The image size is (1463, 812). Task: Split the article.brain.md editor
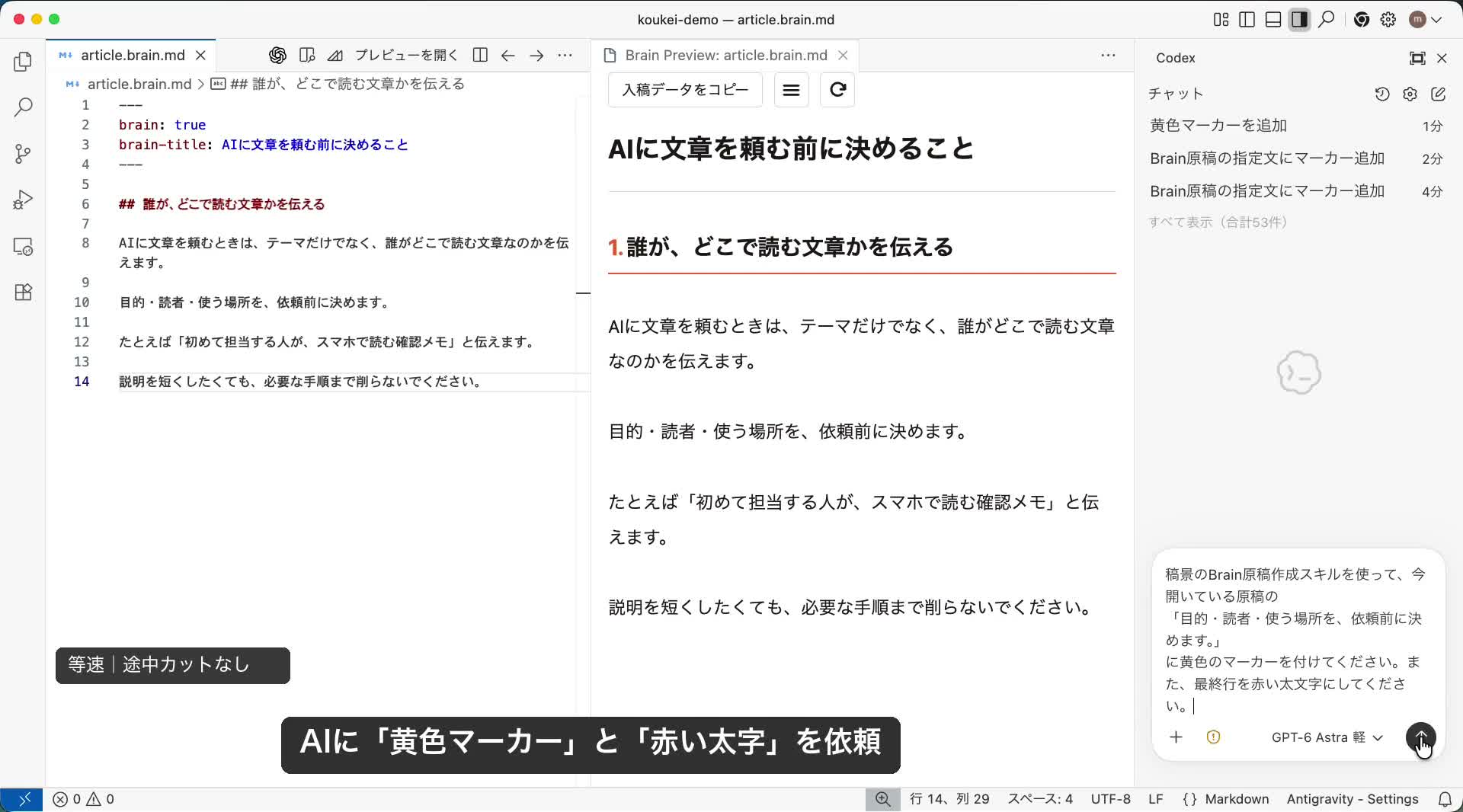[x=480, y=55]
